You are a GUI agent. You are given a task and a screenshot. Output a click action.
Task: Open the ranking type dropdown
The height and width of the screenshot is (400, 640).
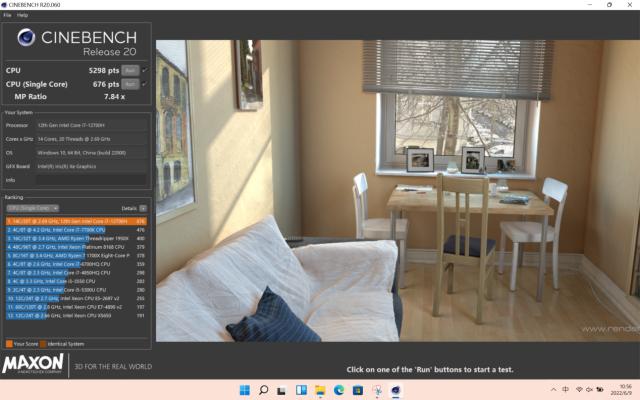tap(32, 208)
